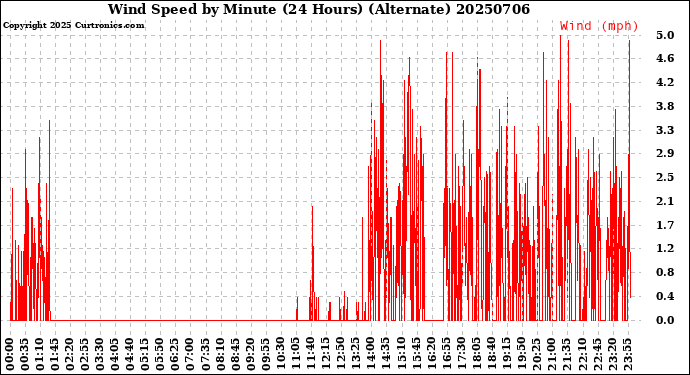690x375 pixels.
Task: Click the 14:00 time label
Action: coord(371,355)
